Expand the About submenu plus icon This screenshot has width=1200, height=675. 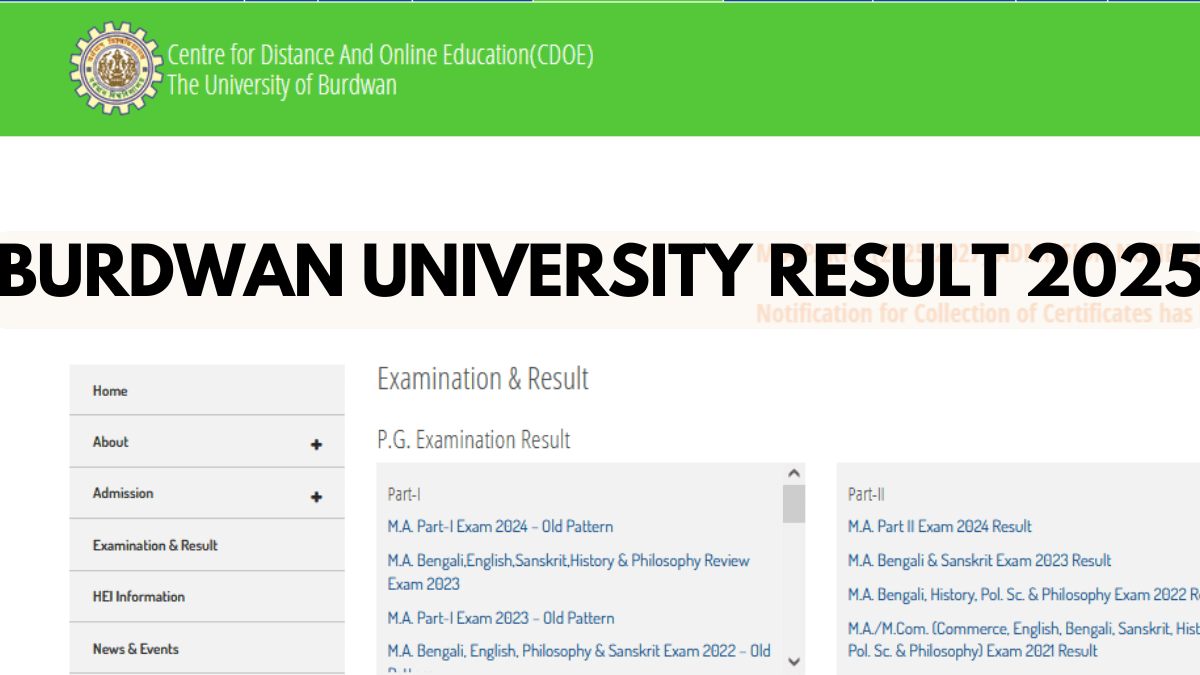tap(316, 445)
